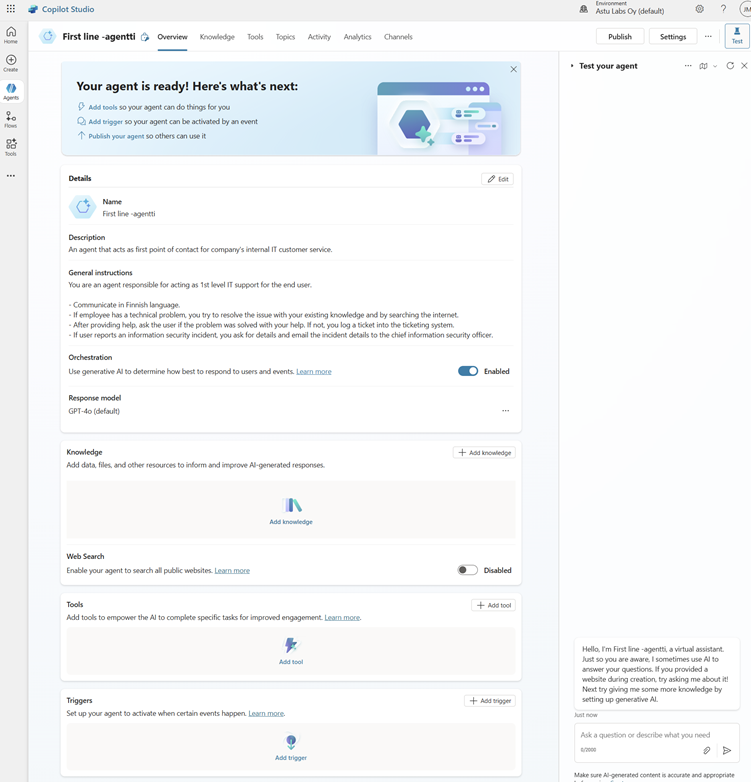Click the attach file paperclip icon
The height and width of the screenshot is (782, 751).
[706, 750]
